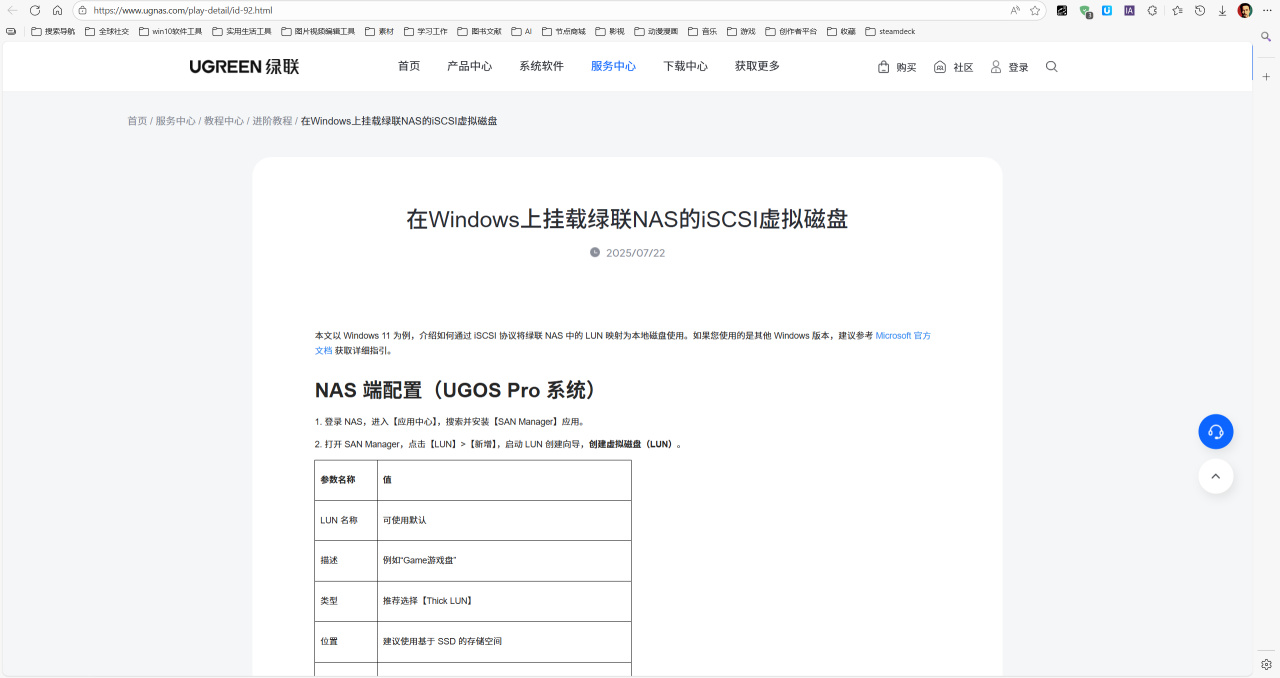The image size is (1280, 678).
Task: Click the 登录 login link
Action: (1009, 67)
